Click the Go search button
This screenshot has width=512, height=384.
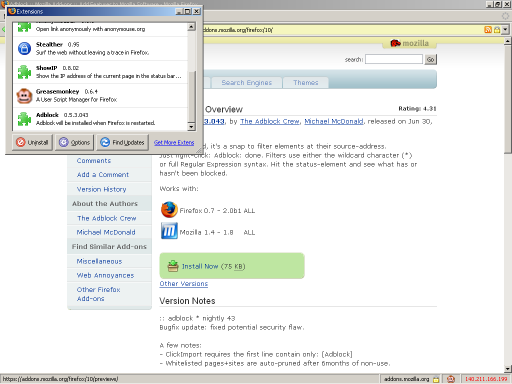click(x=430, y=60)
